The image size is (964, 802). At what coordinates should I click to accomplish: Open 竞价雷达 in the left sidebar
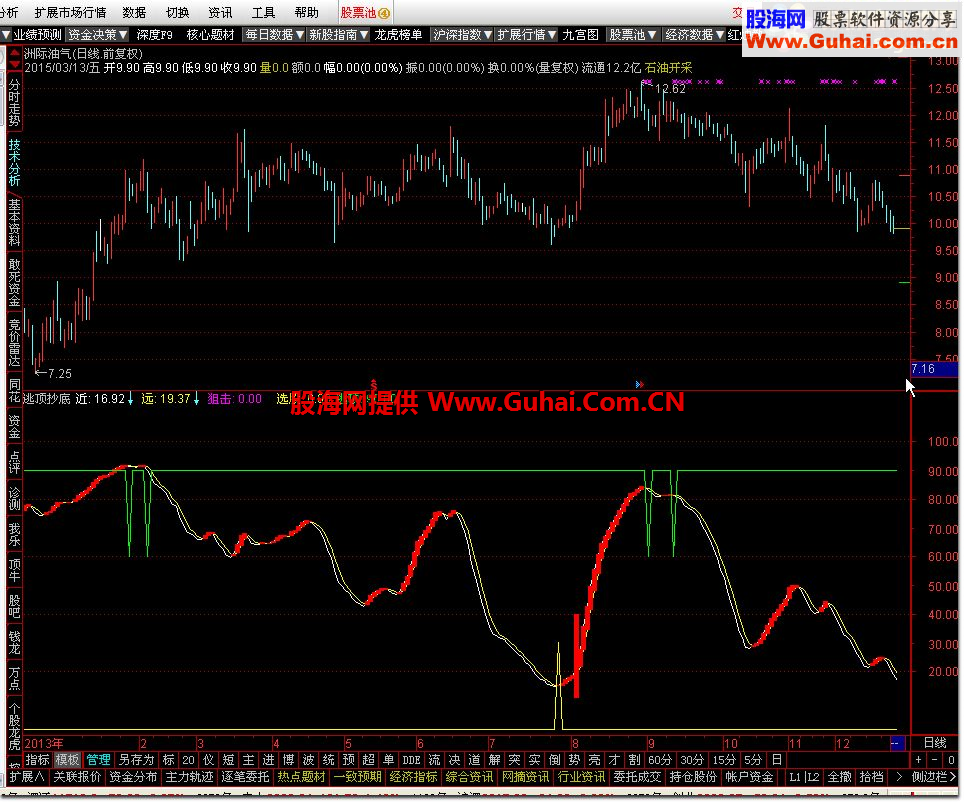coord(14,342)
